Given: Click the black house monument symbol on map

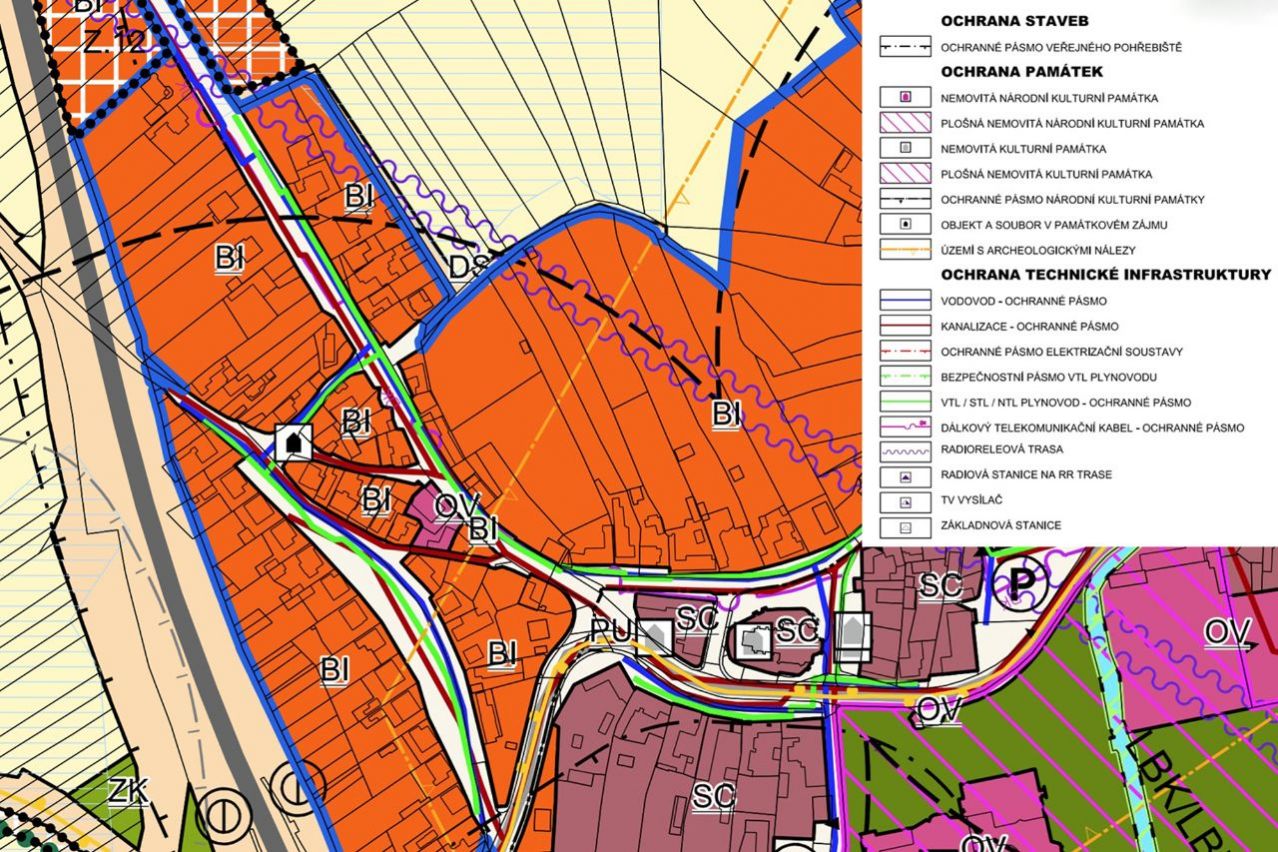Looking at the screenshot, I should click(x=294, y=441).
